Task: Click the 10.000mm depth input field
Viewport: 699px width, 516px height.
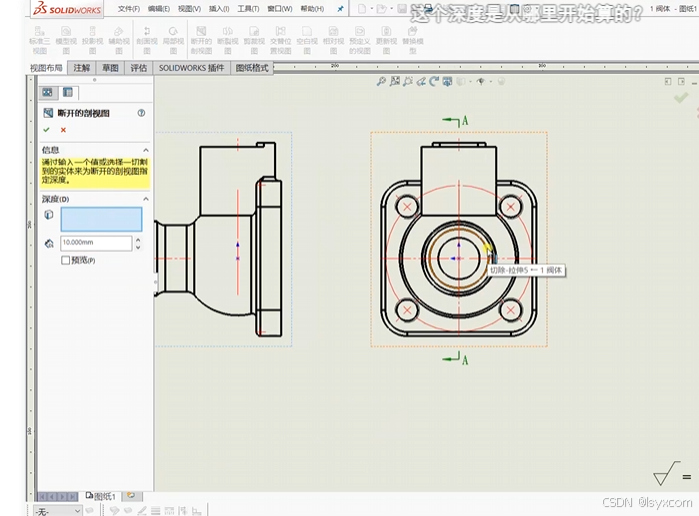Action: (x=96, y=243)
